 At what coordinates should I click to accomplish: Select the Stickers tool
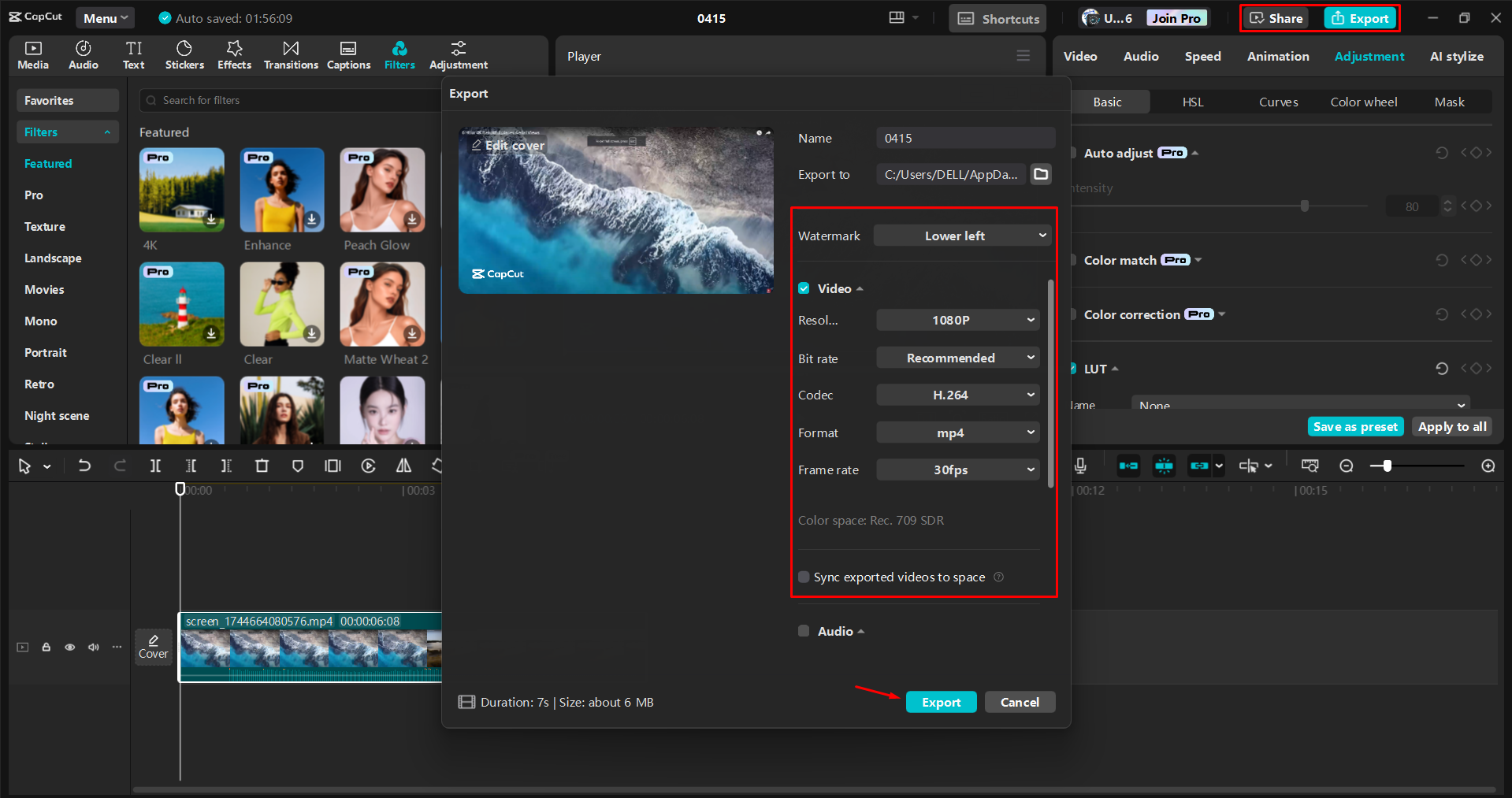pyautogui.click(x=184, y=55)
